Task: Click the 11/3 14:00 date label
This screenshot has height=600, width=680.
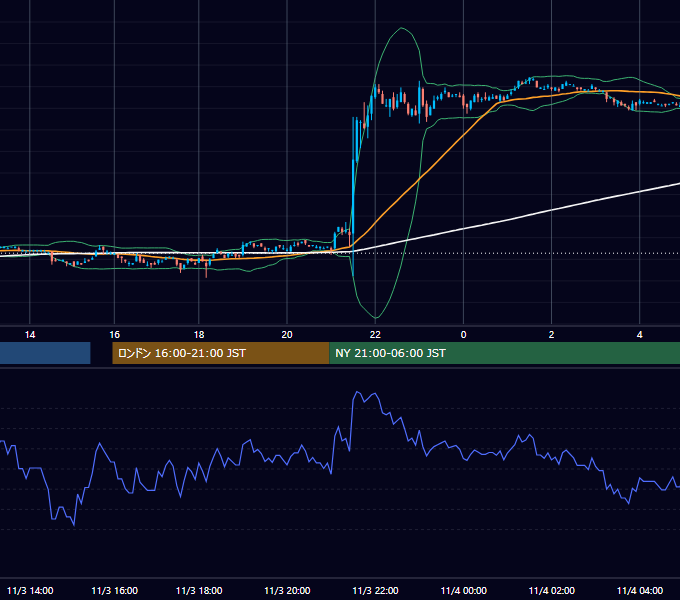Action: point(30,590)
